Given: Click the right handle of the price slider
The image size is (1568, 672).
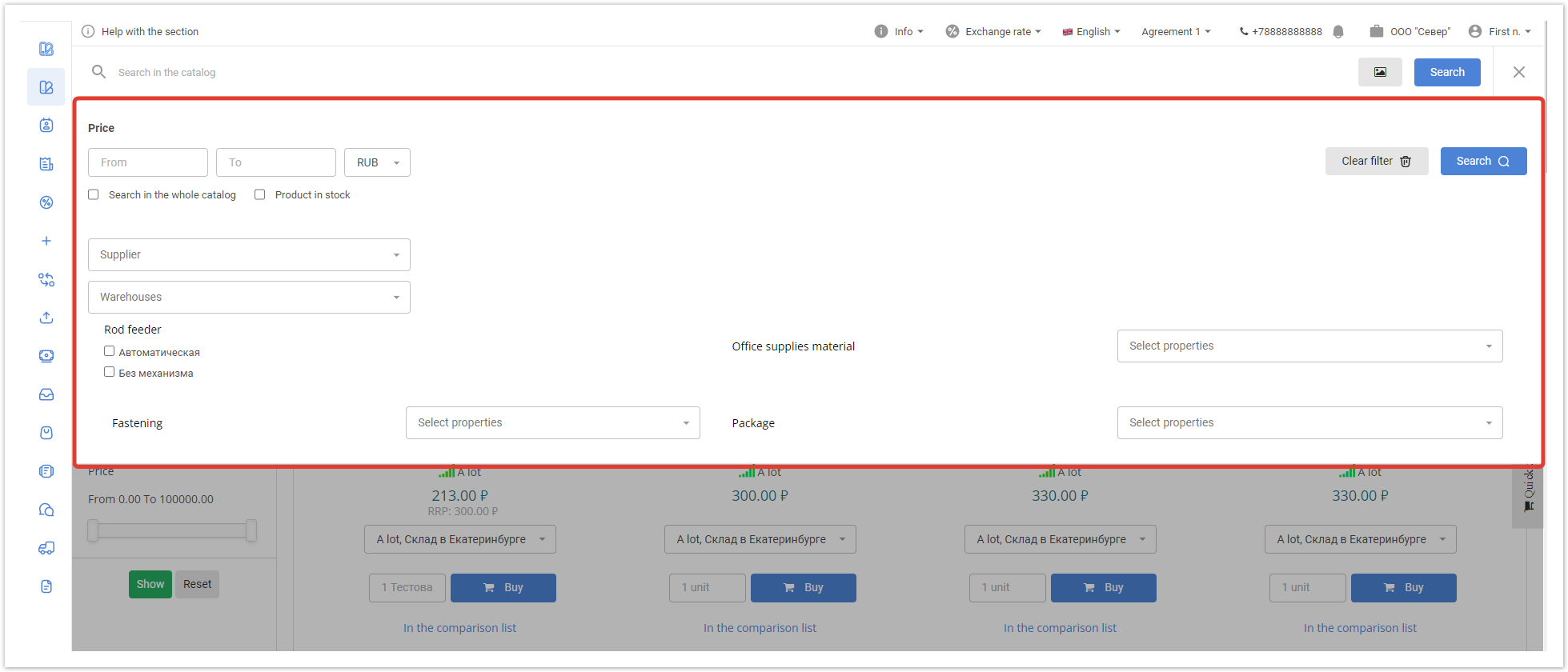Looking at the screenshot, I should (251, 530).
